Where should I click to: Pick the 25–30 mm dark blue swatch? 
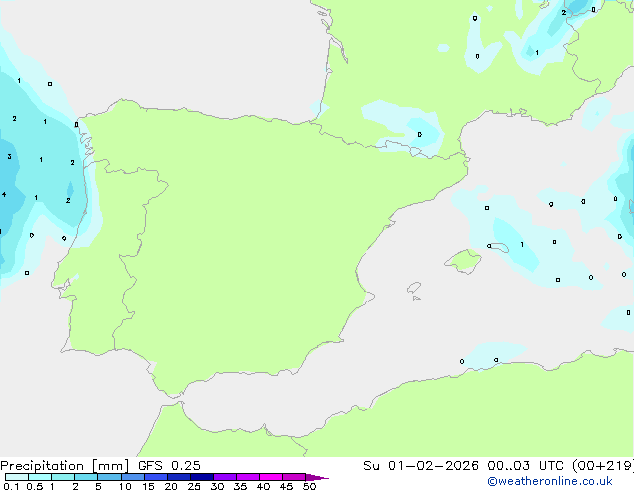(x=202, y=477)
